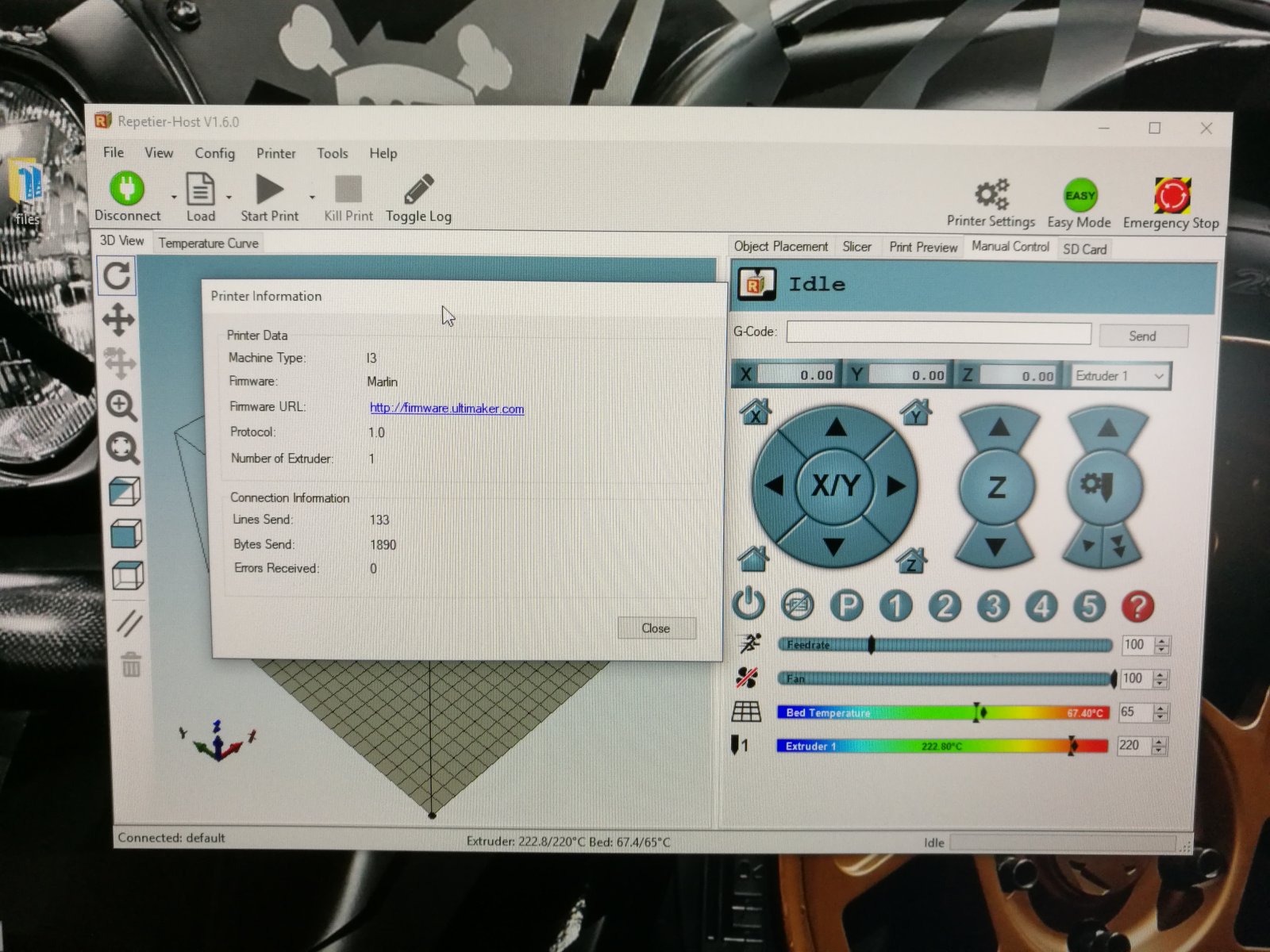Screen dimensions: 1270x952
Task: Adjust the Fan speed slider
Action: click(x=947, y=678)
